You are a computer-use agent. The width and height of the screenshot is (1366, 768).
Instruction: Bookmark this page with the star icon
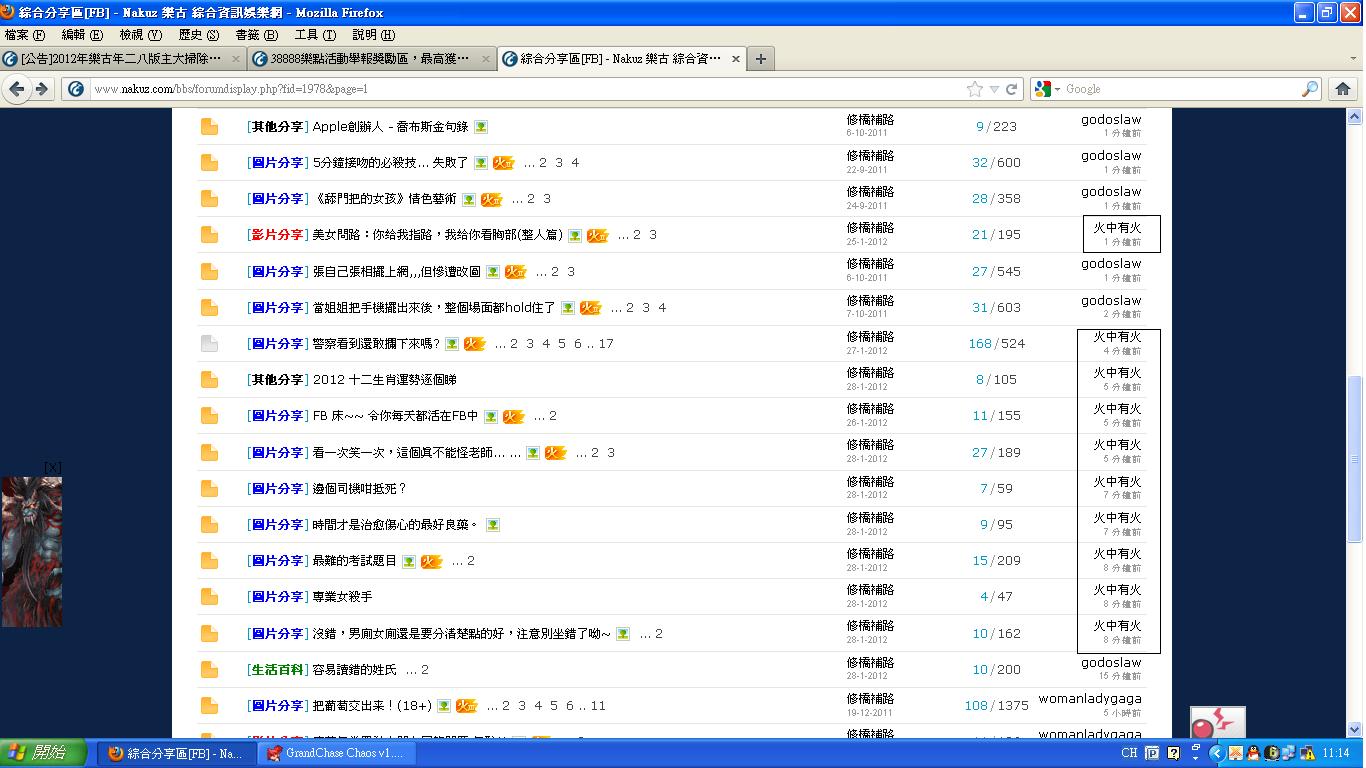tap(974, 89)
